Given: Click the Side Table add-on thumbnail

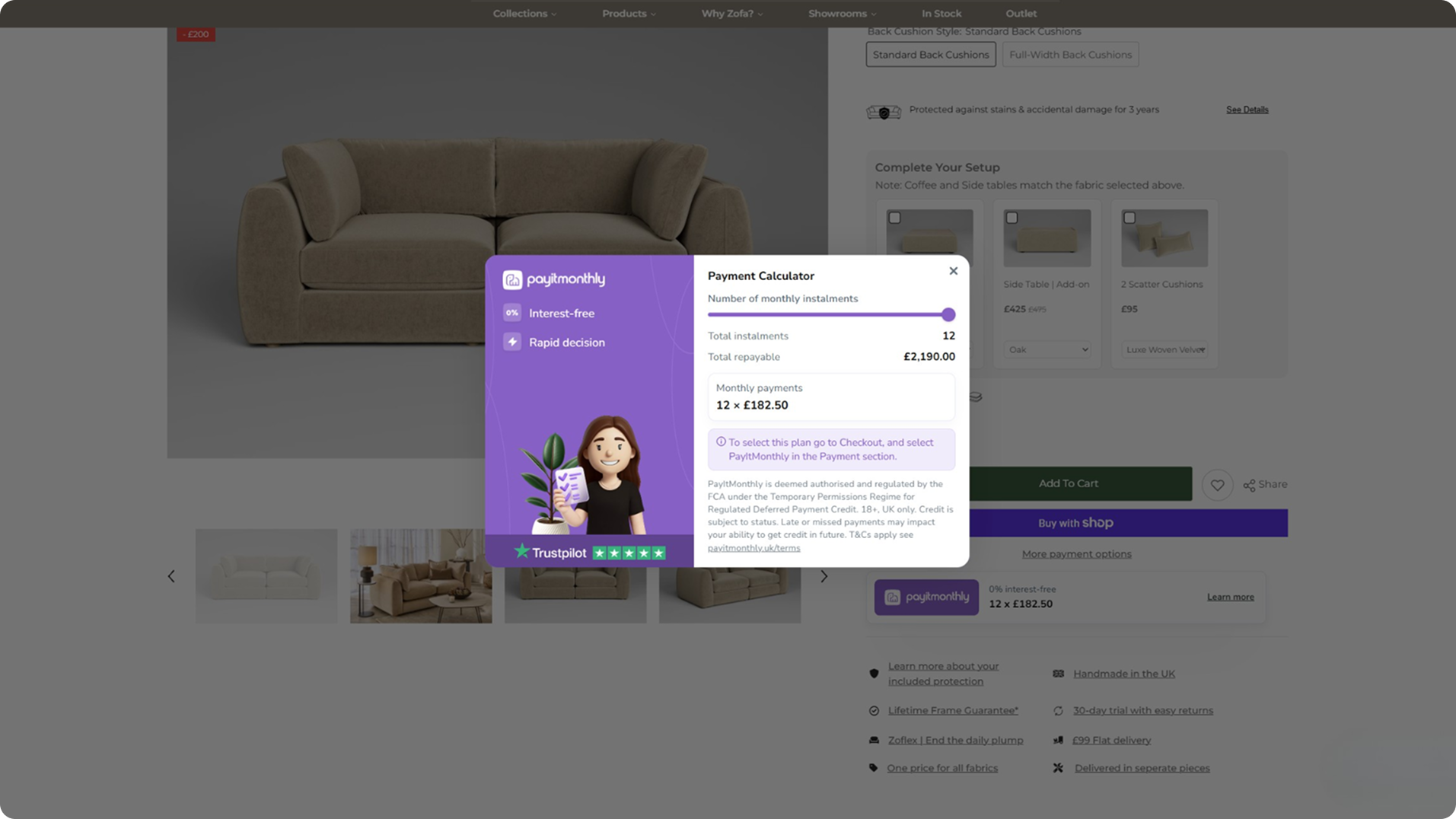Looking at the screenshot, I should click(1047, 238).
